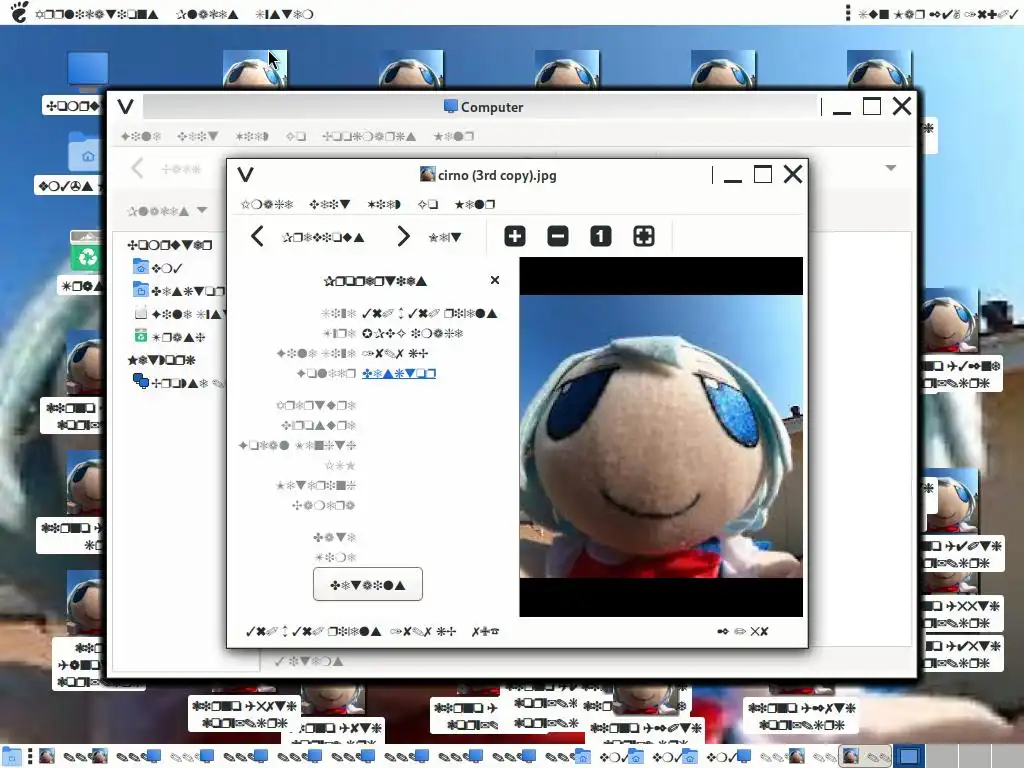
Task: Go to previous image in the viewer
Action: point(257,236)
